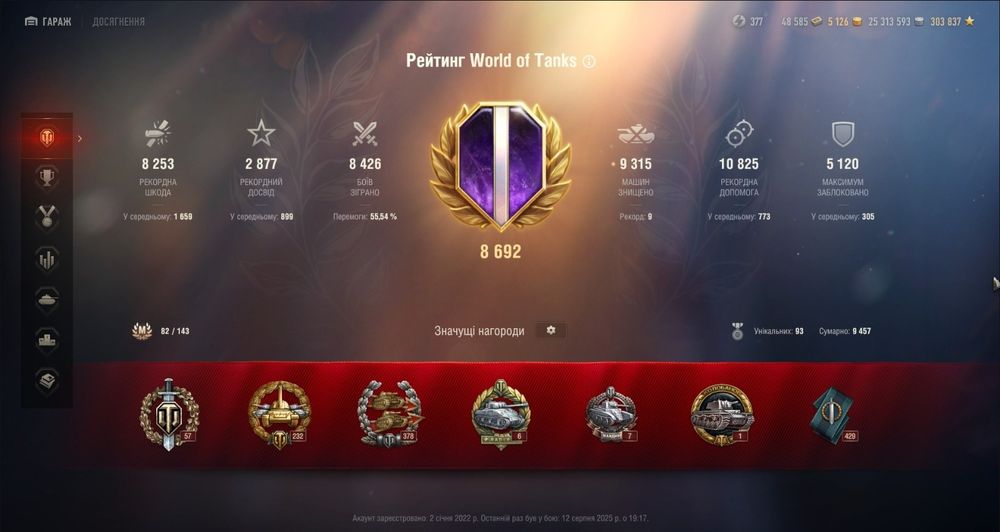
Task: Open the mastery badges 82 / 143 counter
Action: click(x=161, y=331)
